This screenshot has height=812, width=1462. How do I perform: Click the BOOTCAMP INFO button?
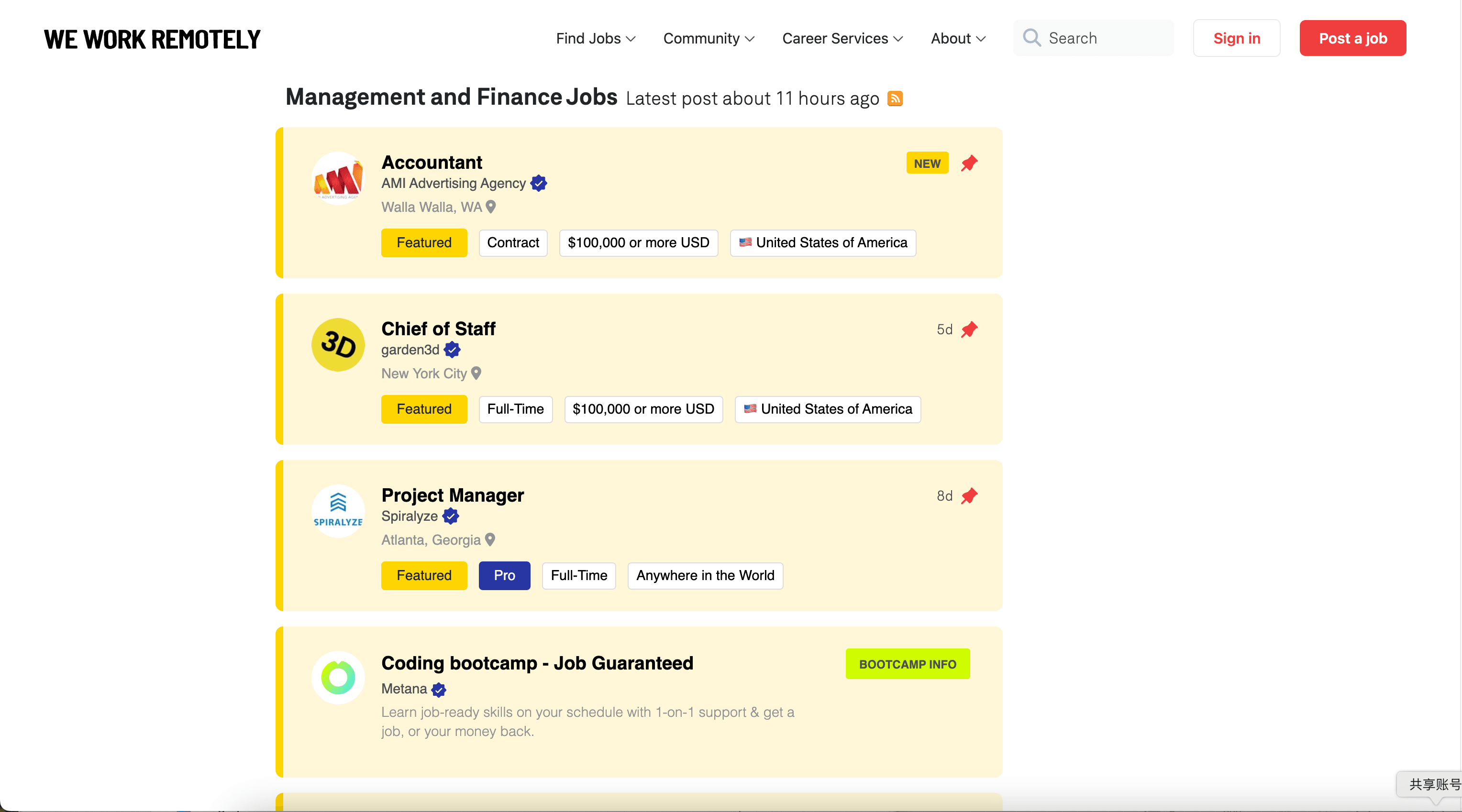click(907, 664)
